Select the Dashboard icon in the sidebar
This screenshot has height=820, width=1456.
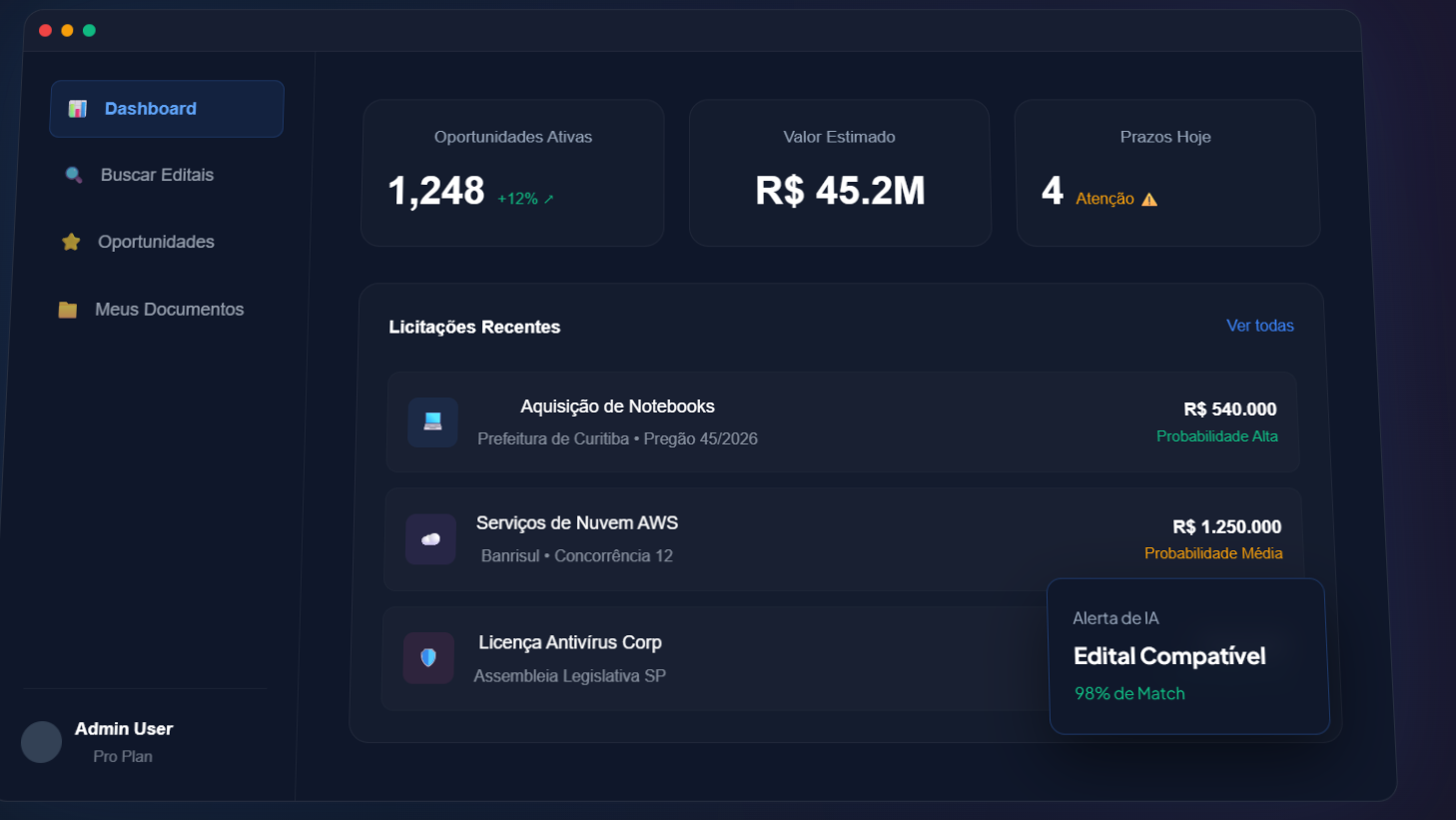[75, 107]
